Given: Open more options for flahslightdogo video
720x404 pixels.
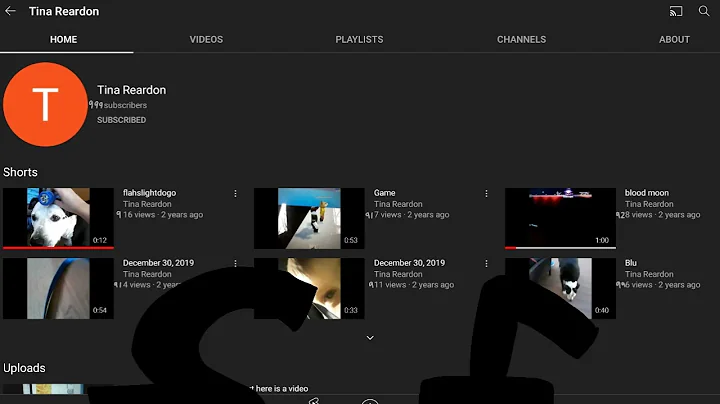Looking at the screenshot, I should tap(235, 194).
